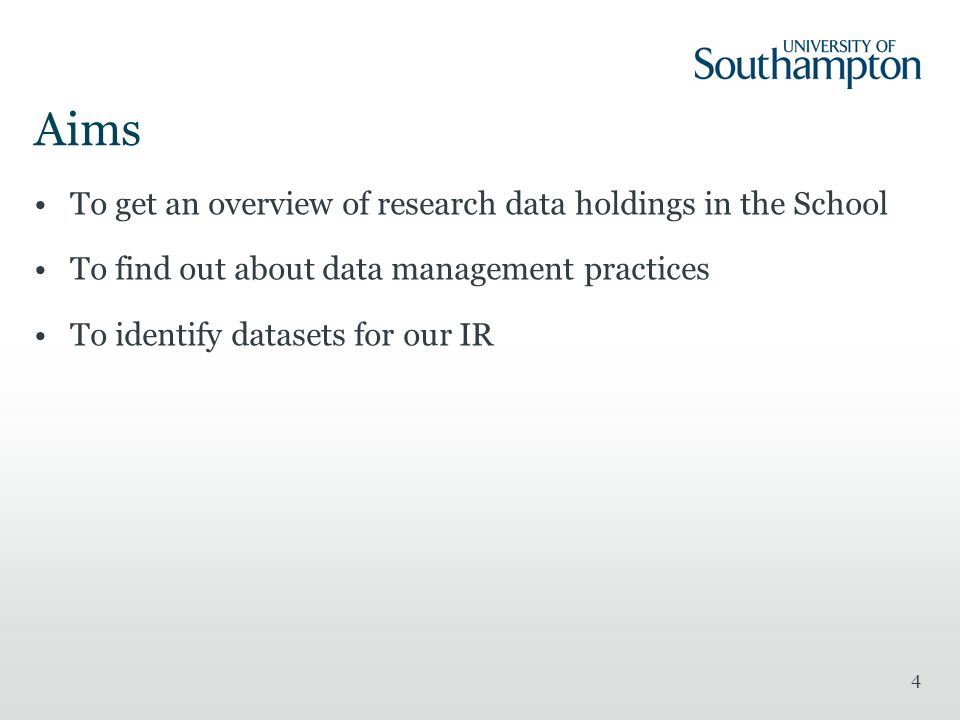Click the first bullet point marker
Screen dimensions: 960x720
click(41, 206)
